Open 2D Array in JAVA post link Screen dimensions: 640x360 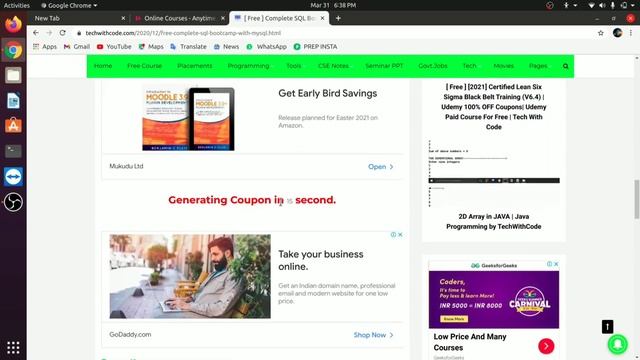click(493, 221)
